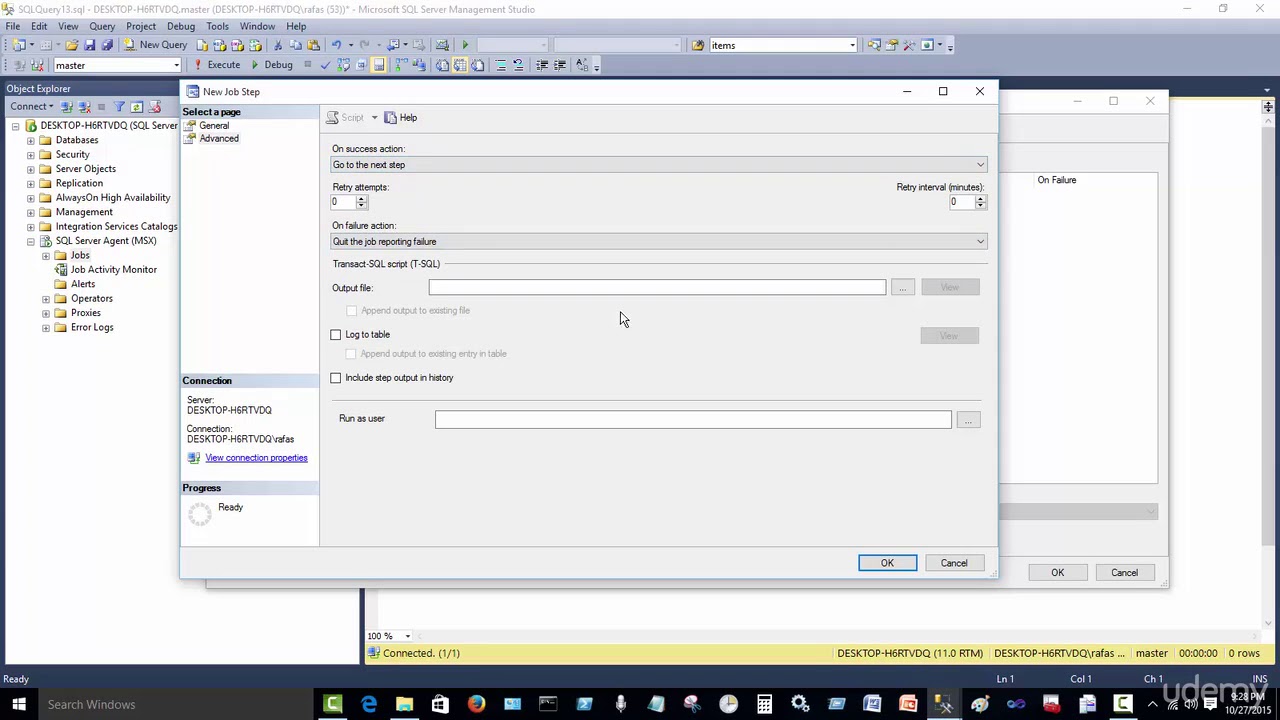Click the SQL Server Agent (MSX) node
This screenshot has width=1280, height=720.
click(106, 241)
